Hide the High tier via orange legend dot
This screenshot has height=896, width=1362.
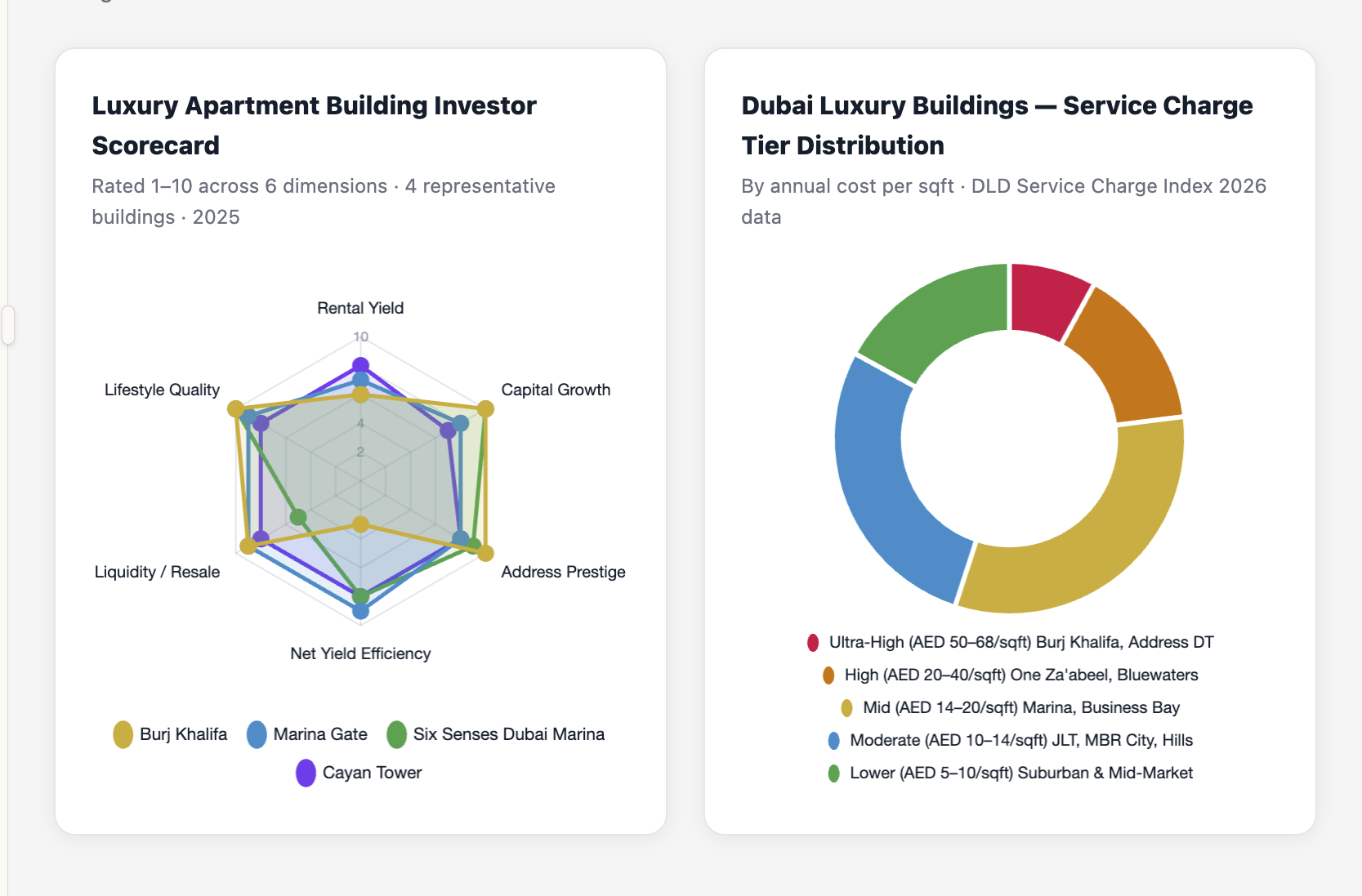pyautogui.click(x=828, y=675)
